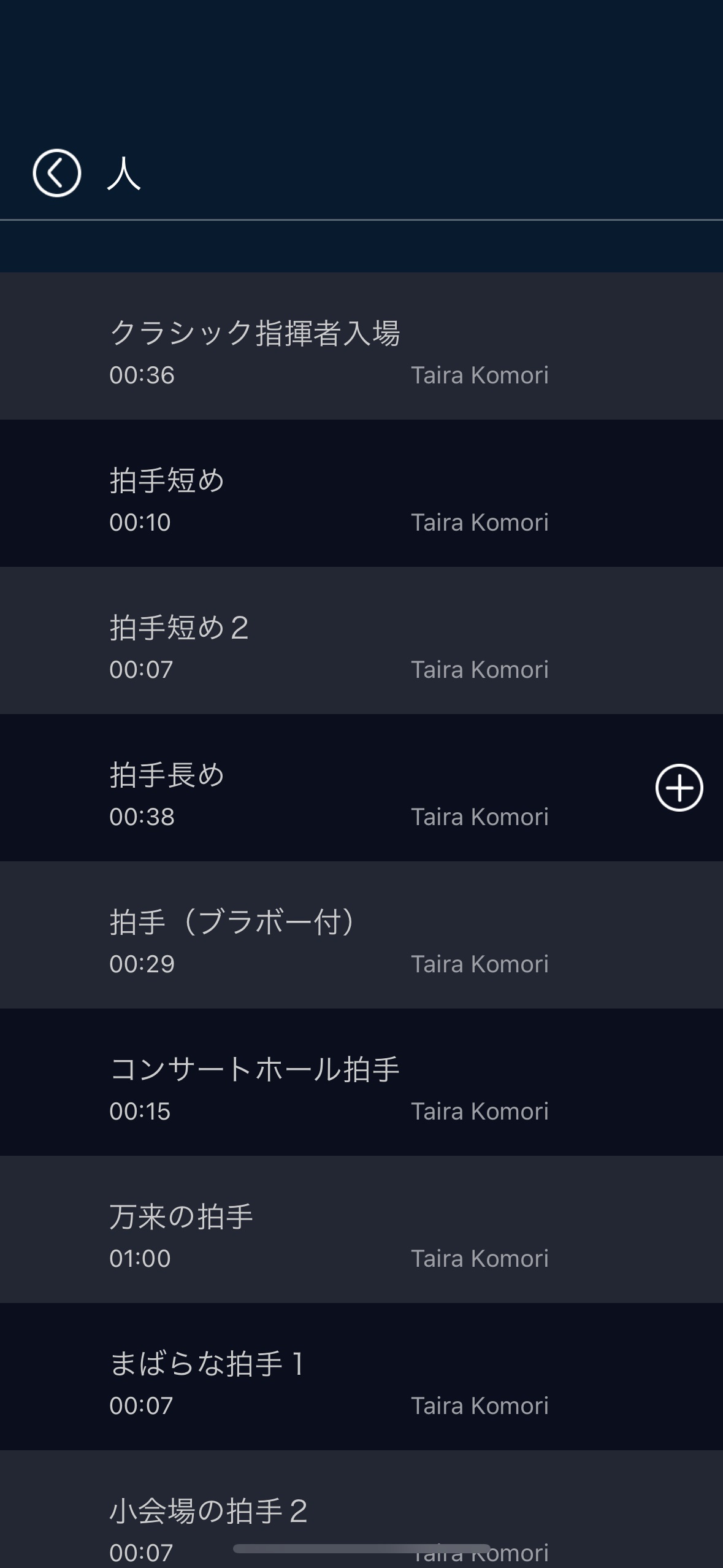Select the コンサートホール拍手 sound title
This screenshot has height=1568, width=723.
(254, 1069)
